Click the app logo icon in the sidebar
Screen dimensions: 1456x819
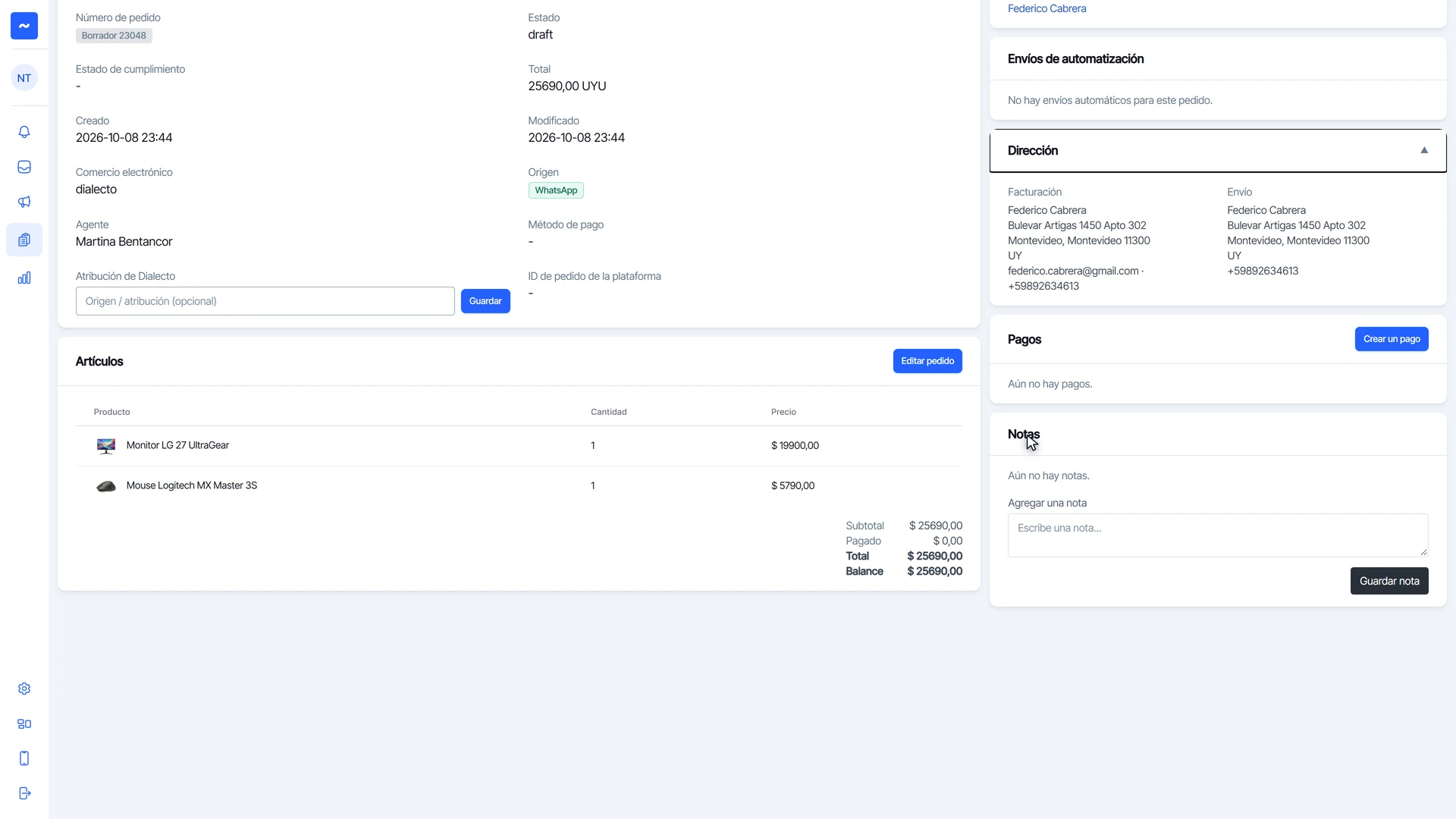coord(24,26)
